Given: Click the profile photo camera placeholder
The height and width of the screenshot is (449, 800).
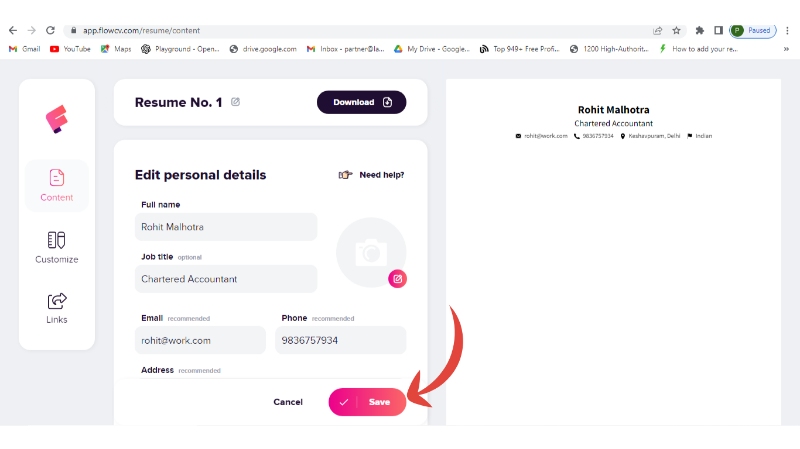Looking at the screenshot, I should tap(370, 252).
